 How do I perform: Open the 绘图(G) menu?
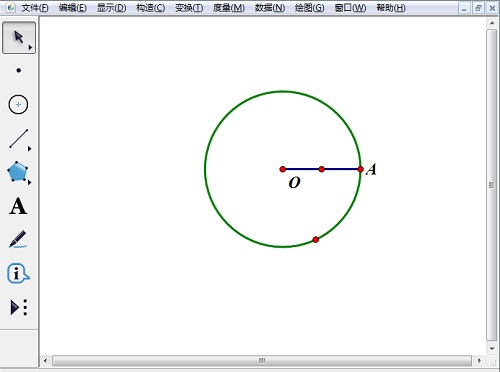click(x=309, y=8)
